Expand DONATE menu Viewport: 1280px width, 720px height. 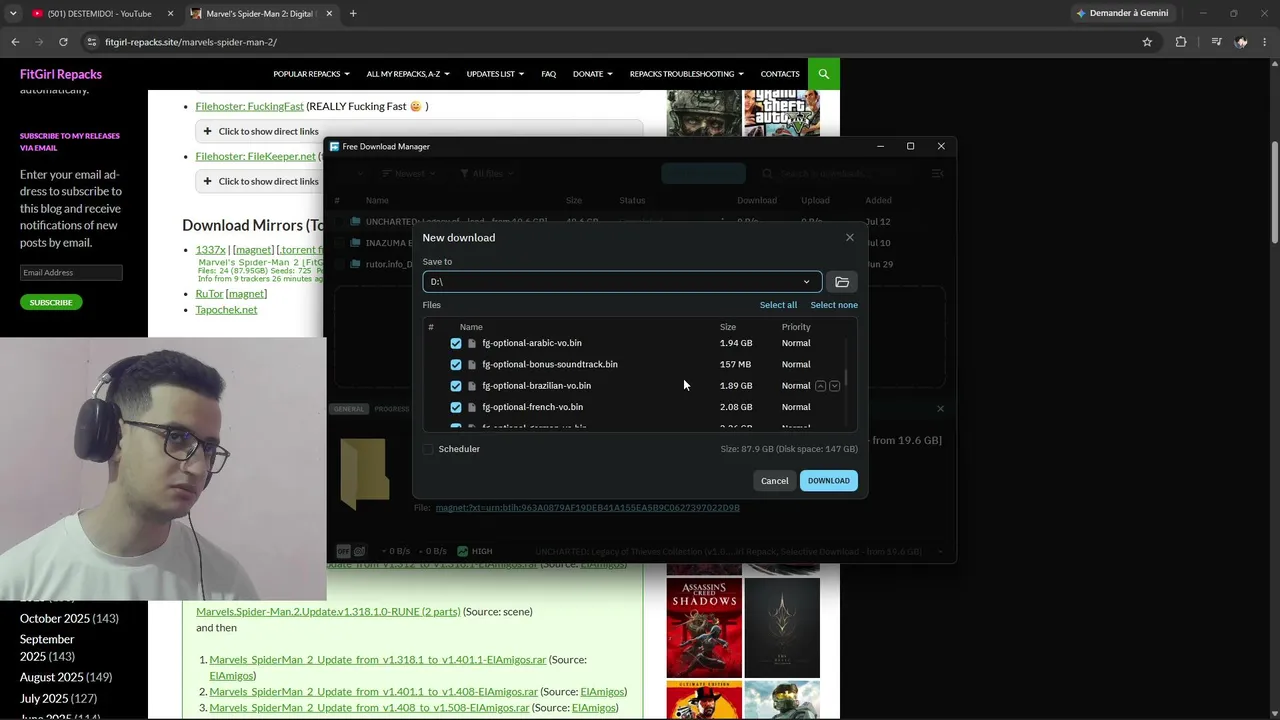[593, 74]
